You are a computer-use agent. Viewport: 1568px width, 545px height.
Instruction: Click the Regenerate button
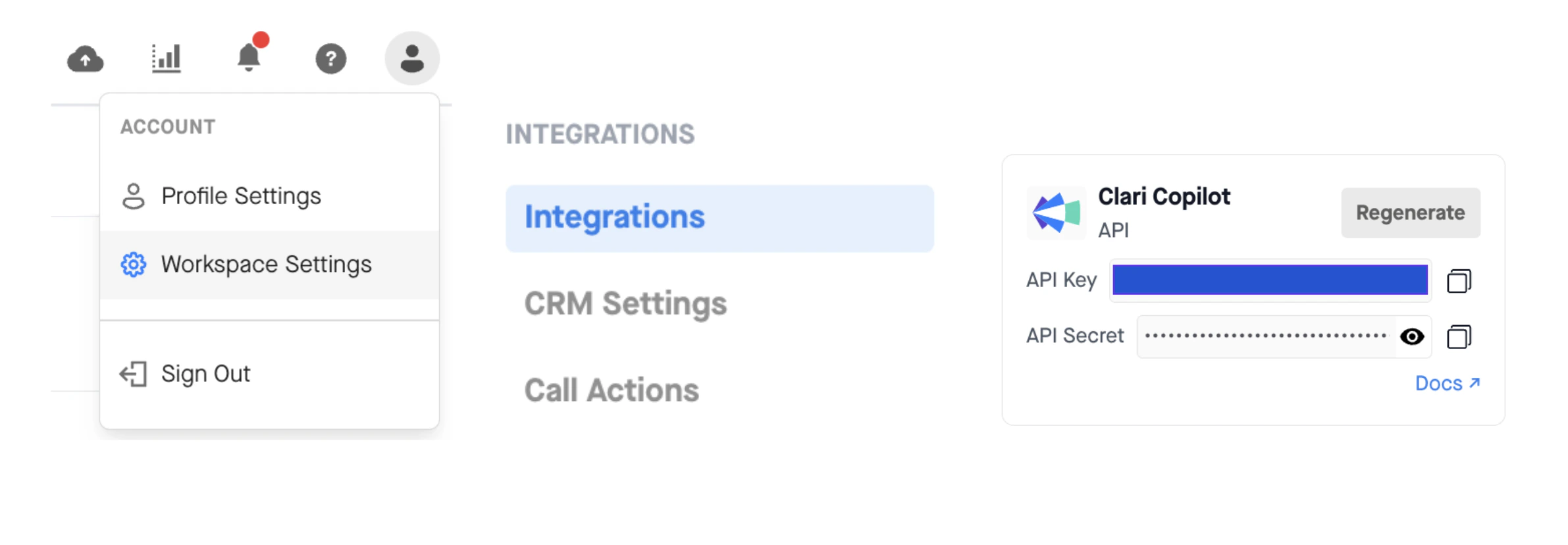(x=1411, y=213)
